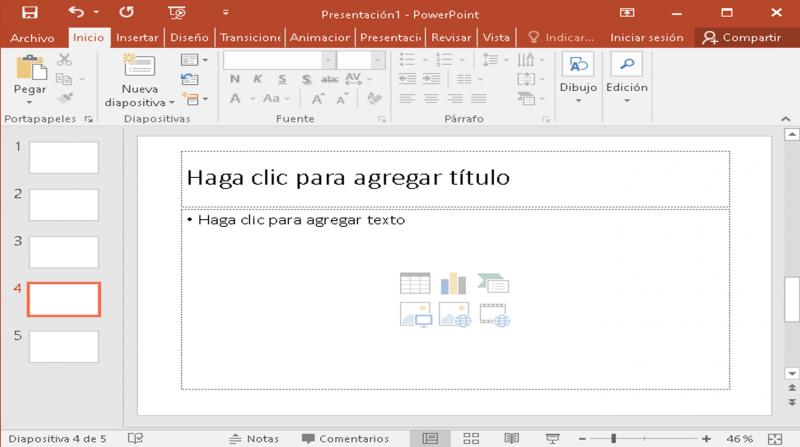Insert a table using placeholder icon
Image resolution: width=800 pixels, height=447 pixels.
(x=415, y=283)
